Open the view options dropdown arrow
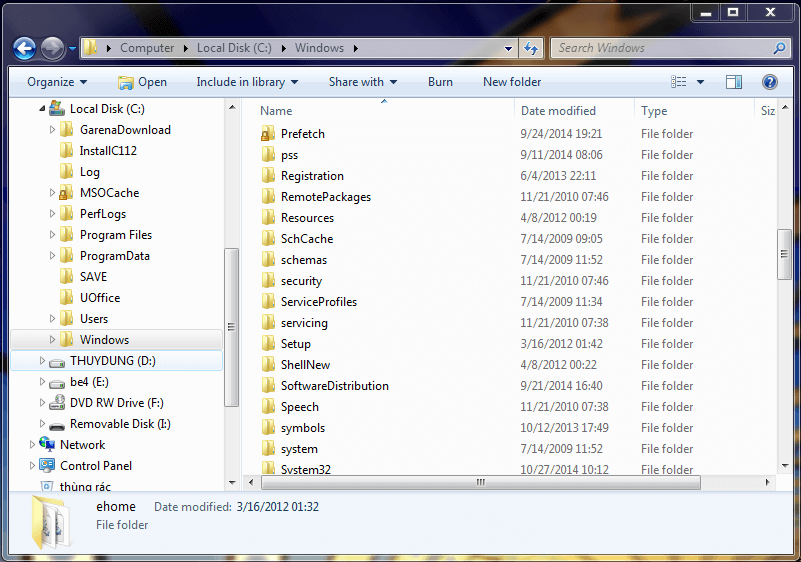Screen dimensions: 801x562 [x=700, y=82]
